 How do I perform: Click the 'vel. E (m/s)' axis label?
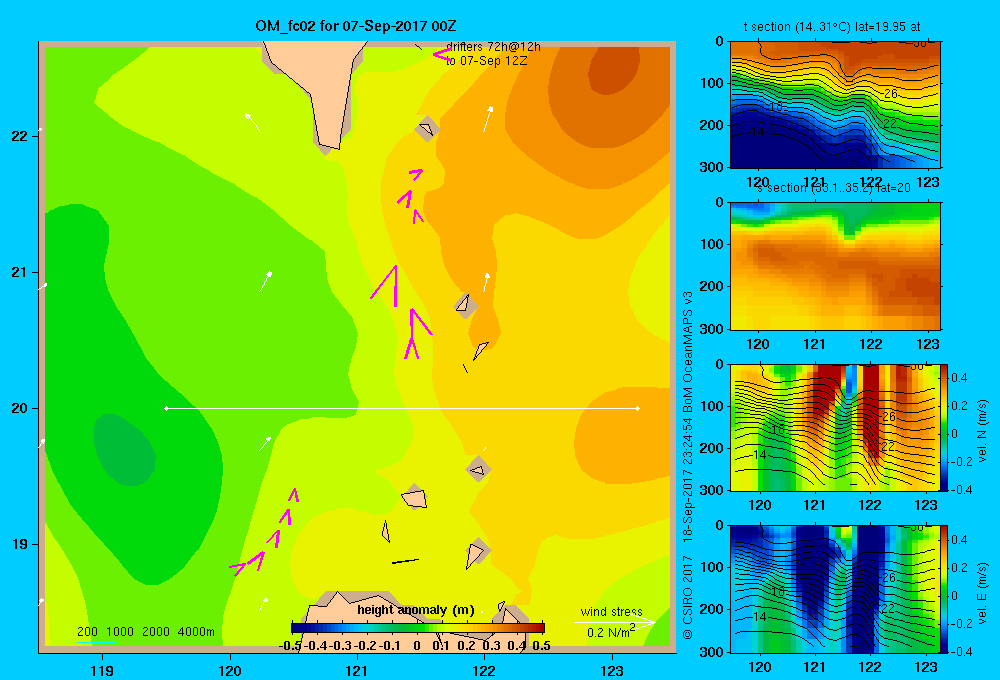click(982, 592)
